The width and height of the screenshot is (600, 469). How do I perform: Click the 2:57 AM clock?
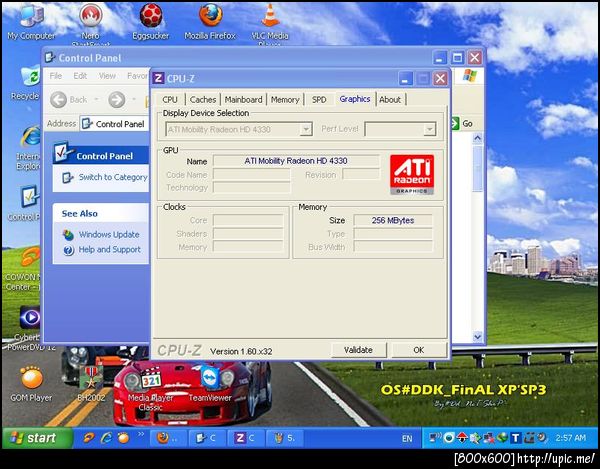coord(571,438)
